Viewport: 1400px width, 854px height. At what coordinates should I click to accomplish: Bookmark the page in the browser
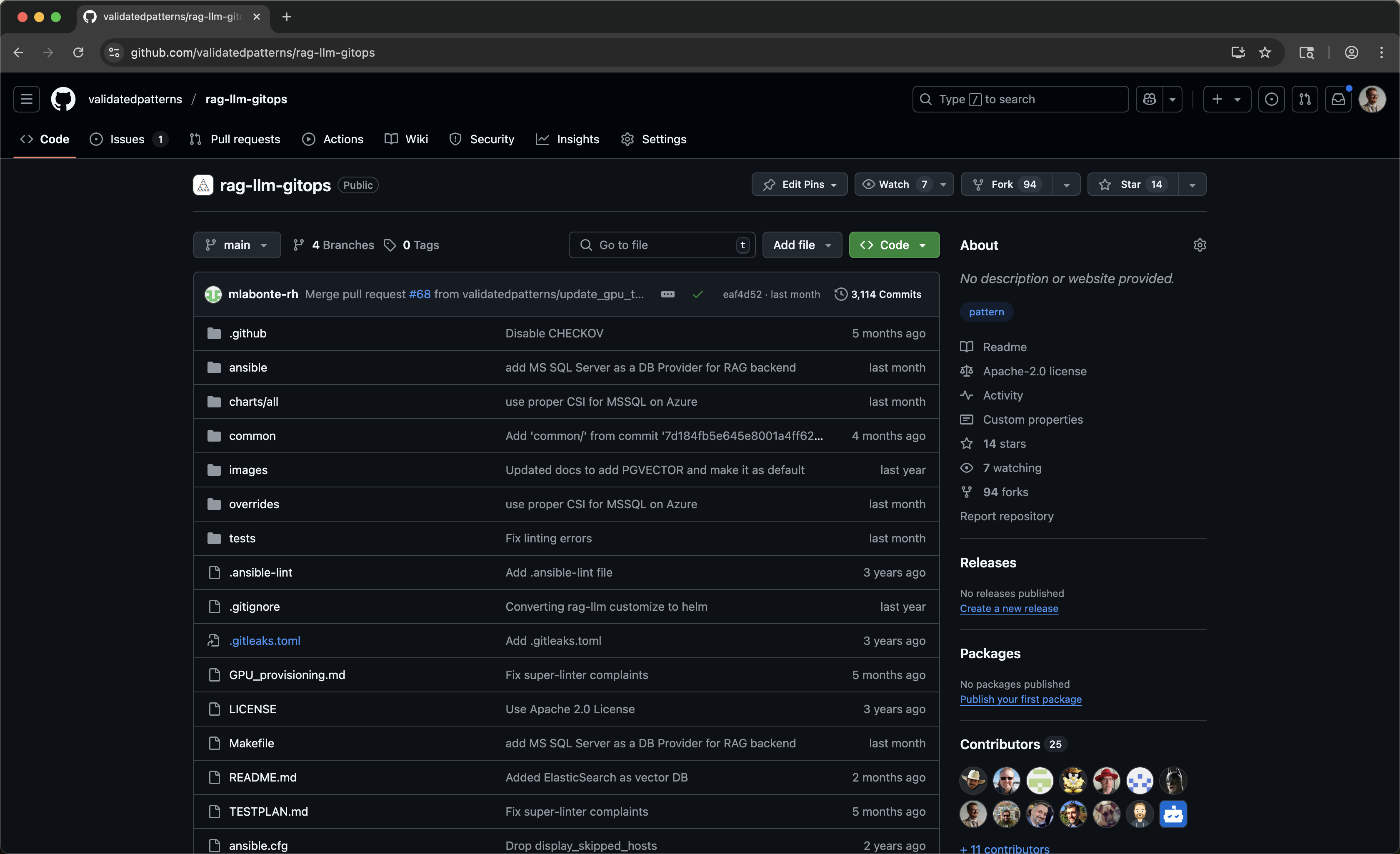[1265, 52]
